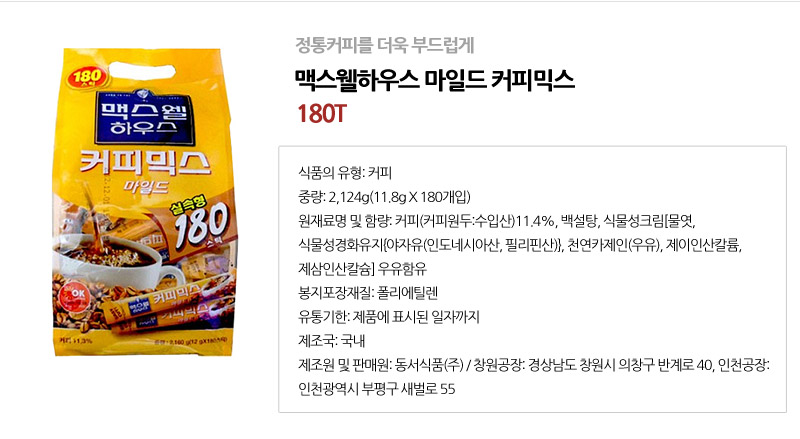
Task: Click the red 180T quantity label
Action: (322, 114)
